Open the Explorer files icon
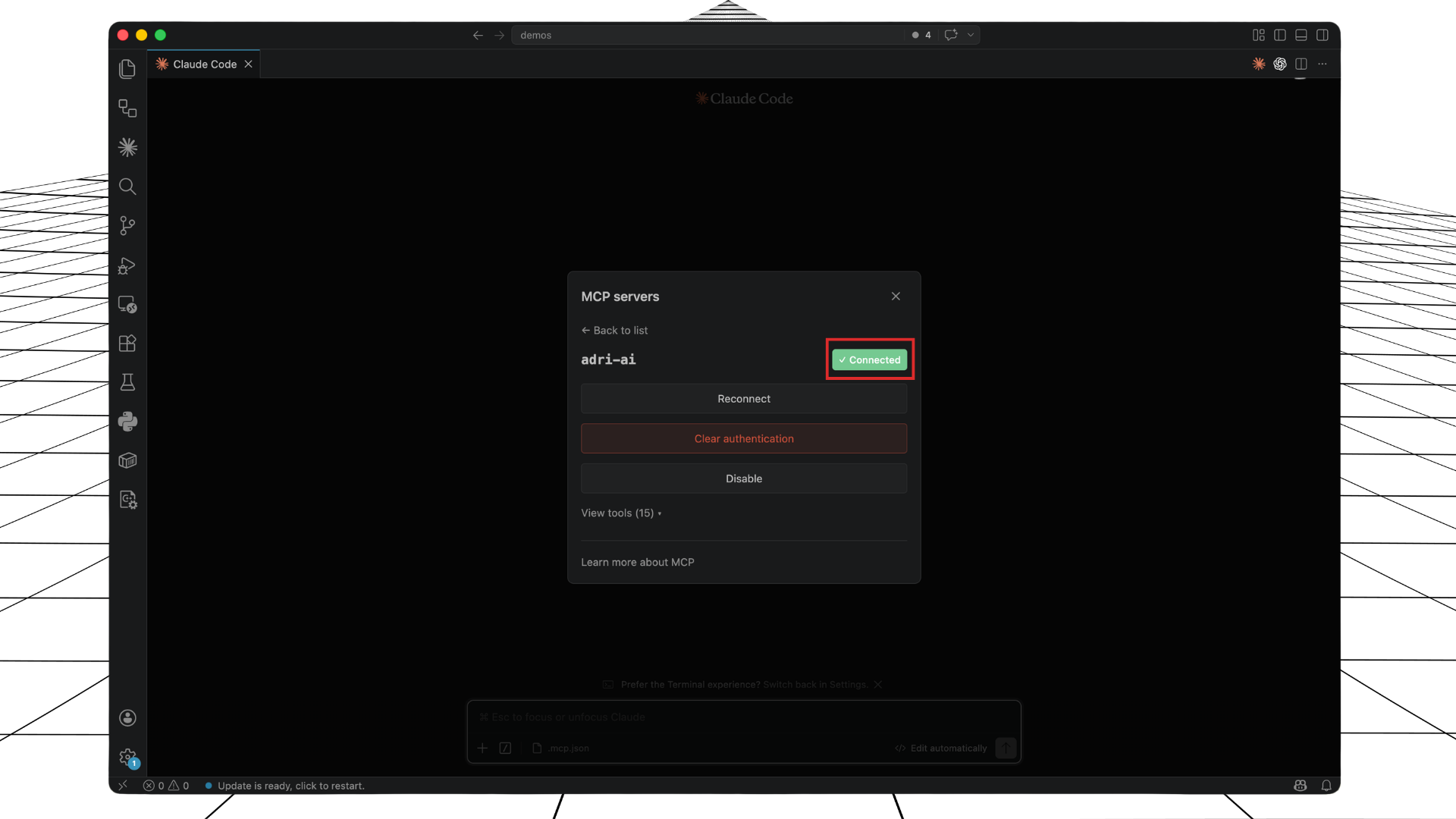The width and height of the screenshot is (1456, 819). point(127,69)
